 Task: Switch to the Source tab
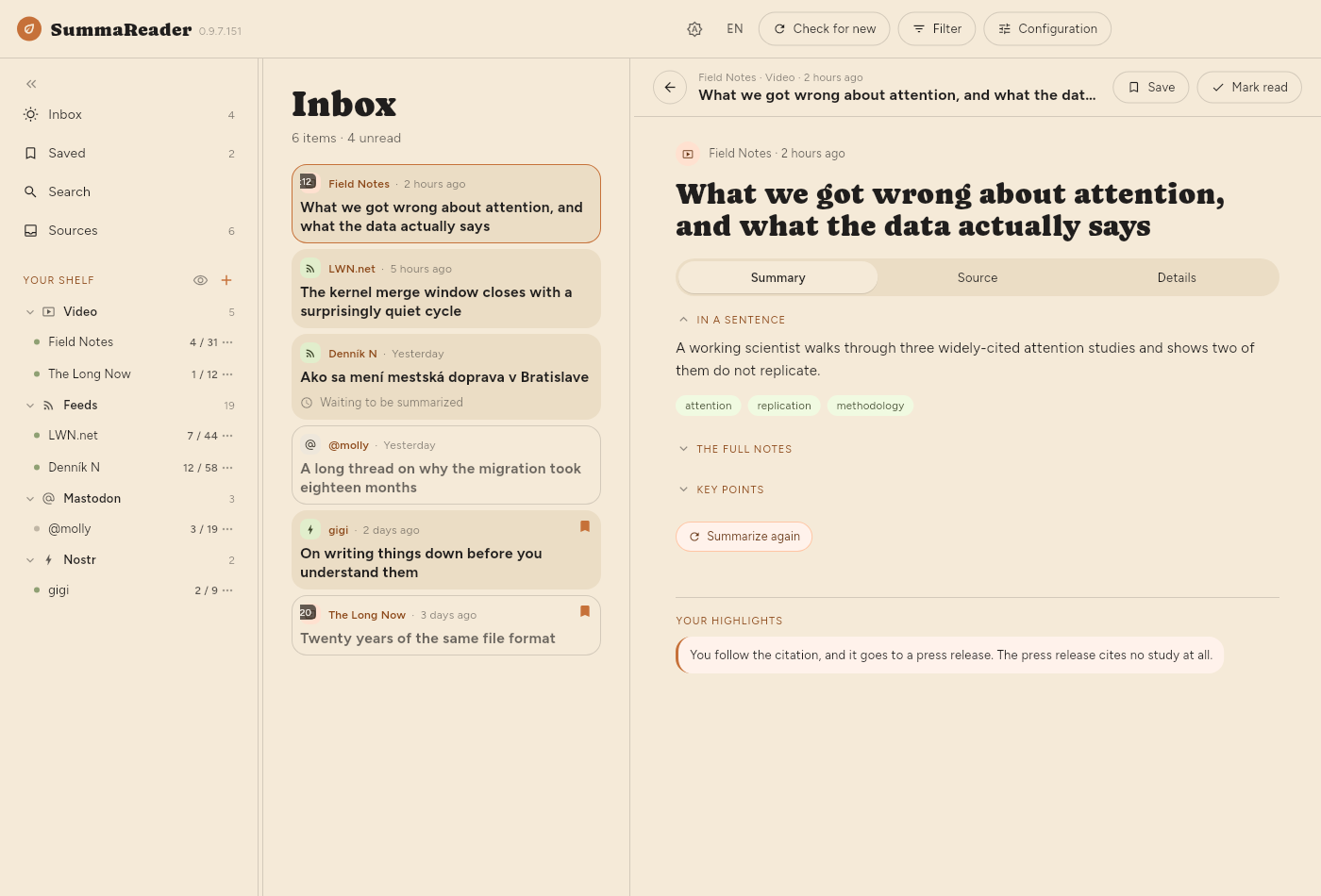coord(978,277)
